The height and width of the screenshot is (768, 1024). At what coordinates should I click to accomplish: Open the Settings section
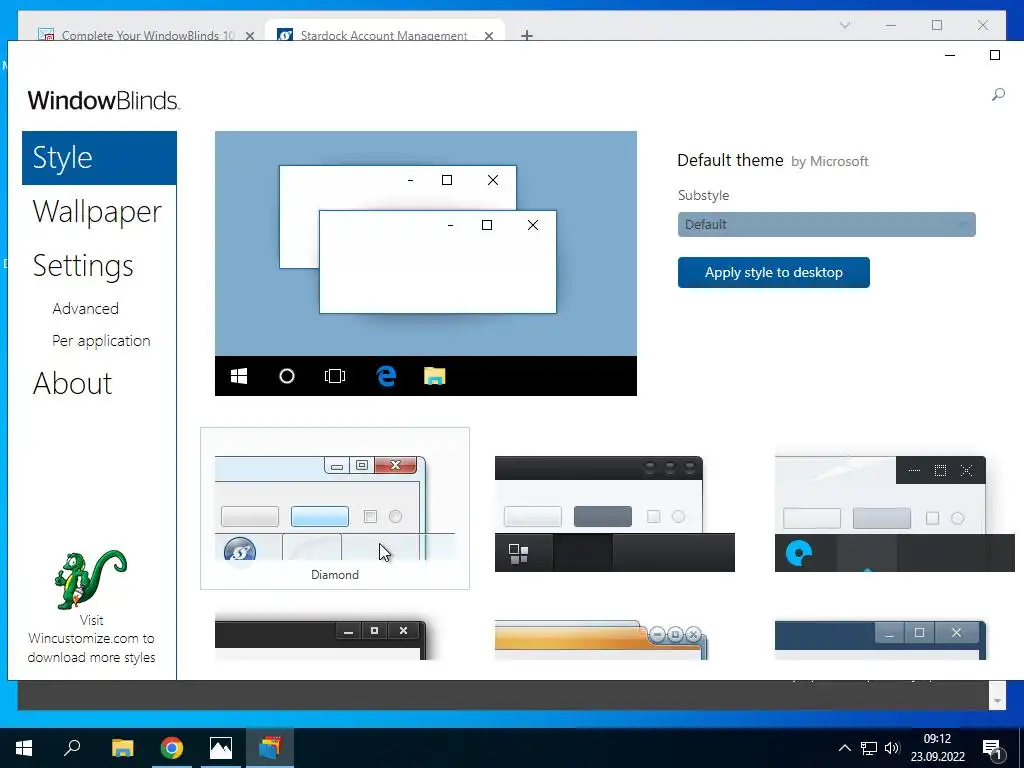pos(83,266)
